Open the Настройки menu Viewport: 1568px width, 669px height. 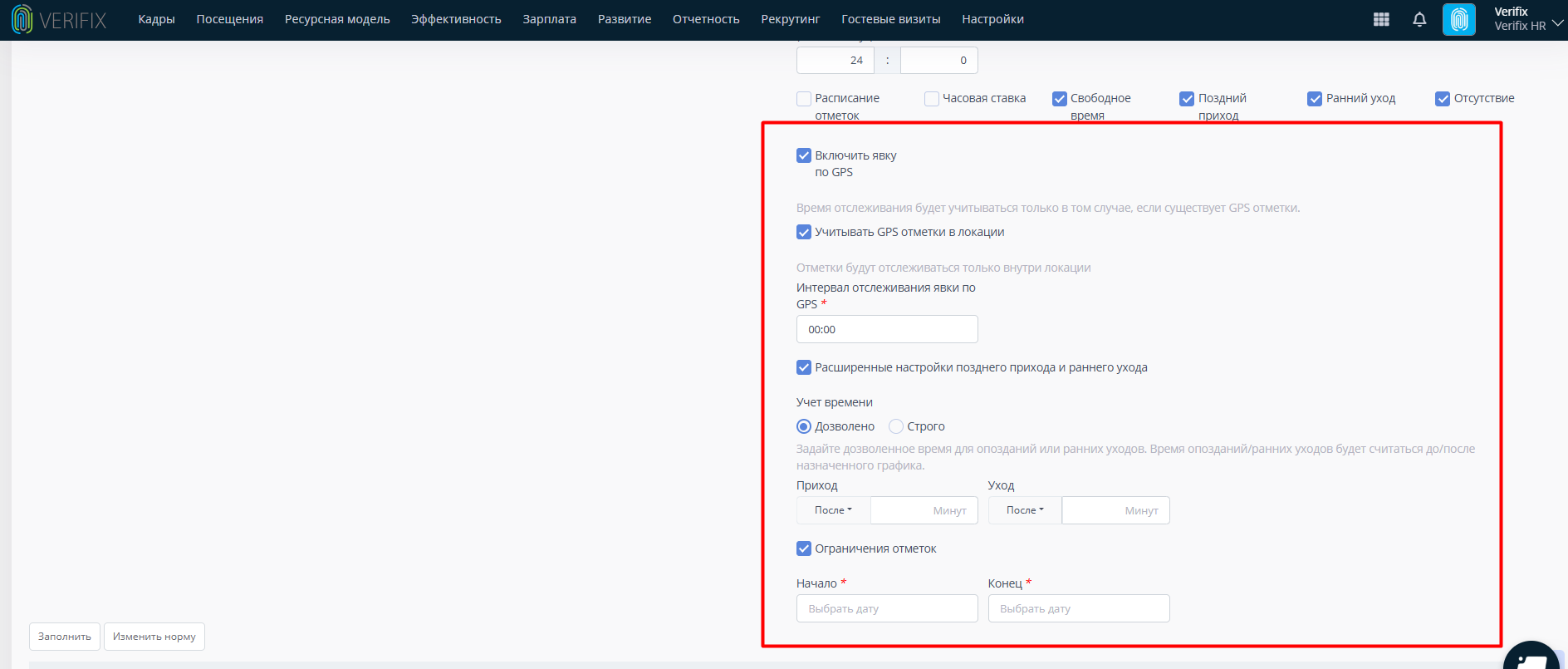(992, 19)
